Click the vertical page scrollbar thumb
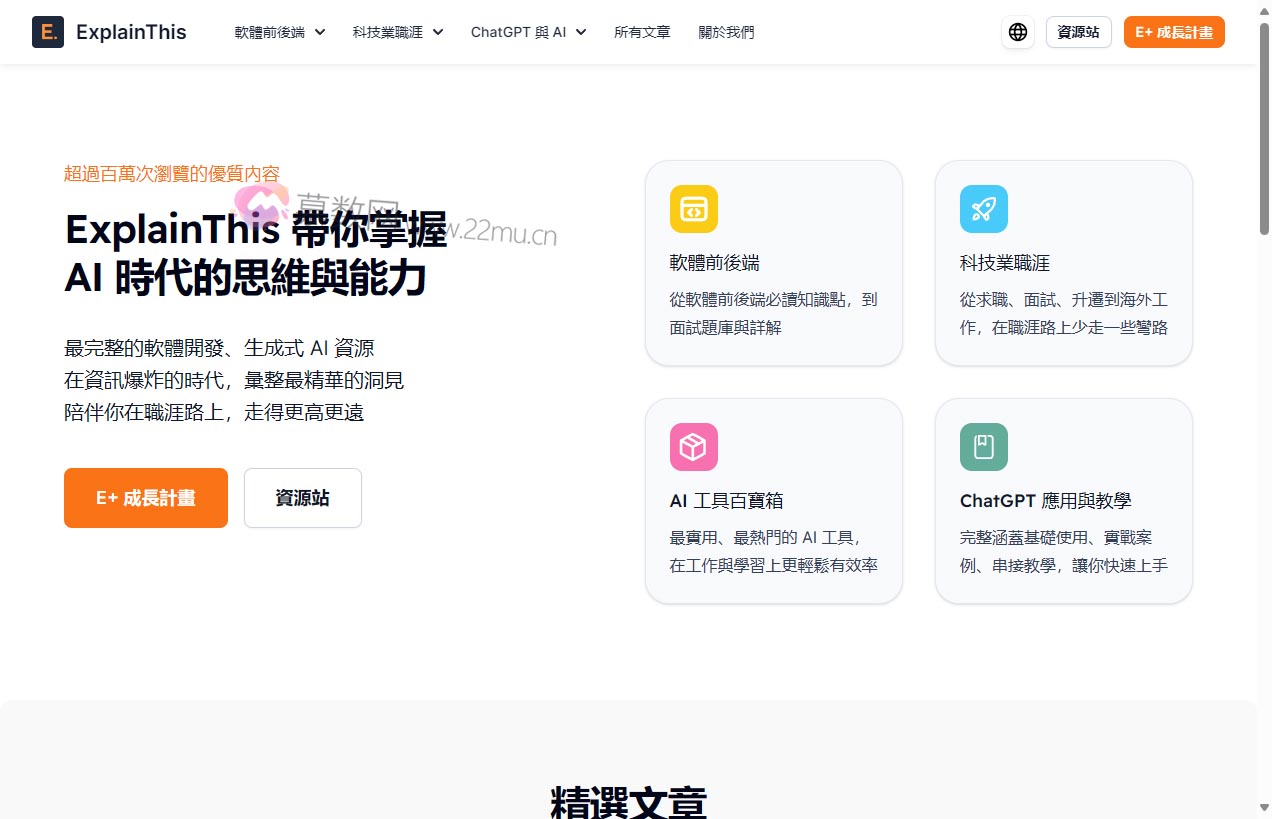Screen dimensions: 1272x819 [1264, 130]
